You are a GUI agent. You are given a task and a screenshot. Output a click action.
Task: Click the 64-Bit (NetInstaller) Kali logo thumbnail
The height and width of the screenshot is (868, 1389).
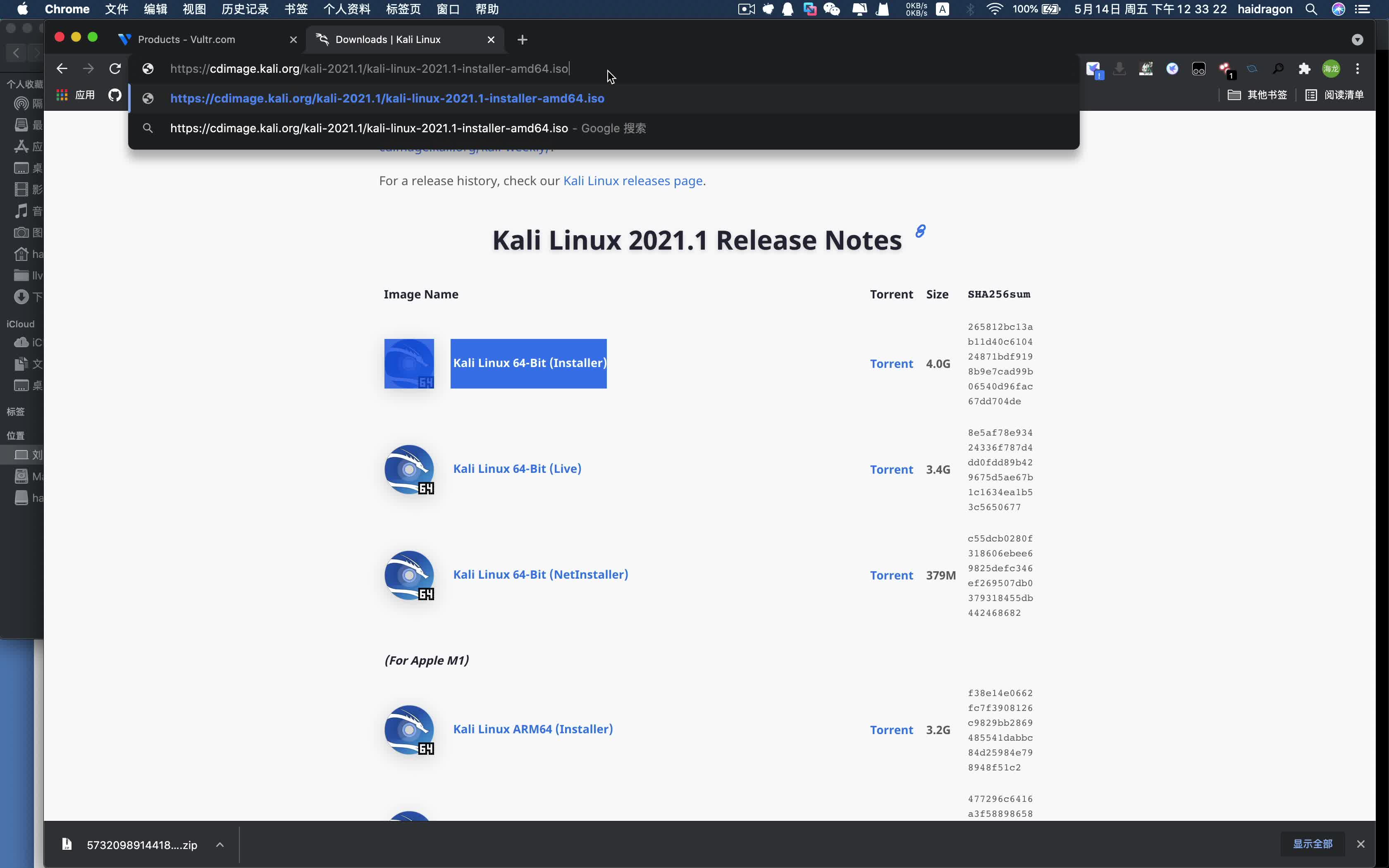pyautogui.click(x=409, y=575)
